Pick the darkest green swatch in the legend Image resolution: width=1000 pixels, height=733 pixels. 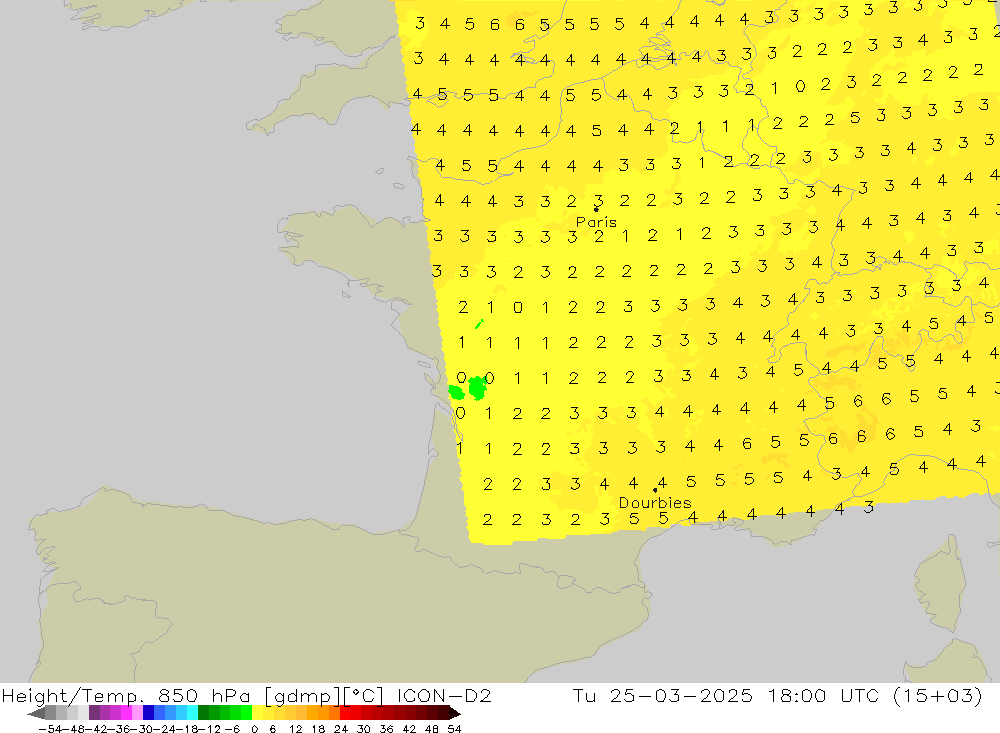(x=203, y=713)
